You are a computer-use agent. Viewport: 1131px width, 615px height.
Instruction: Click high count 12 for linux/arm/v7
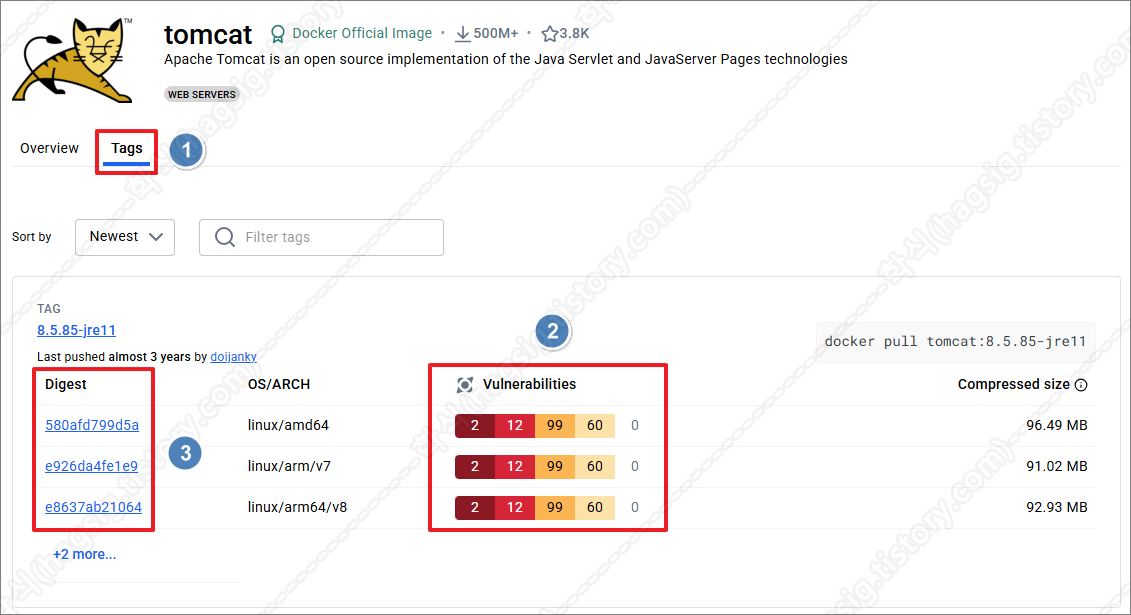coord(514,466)
